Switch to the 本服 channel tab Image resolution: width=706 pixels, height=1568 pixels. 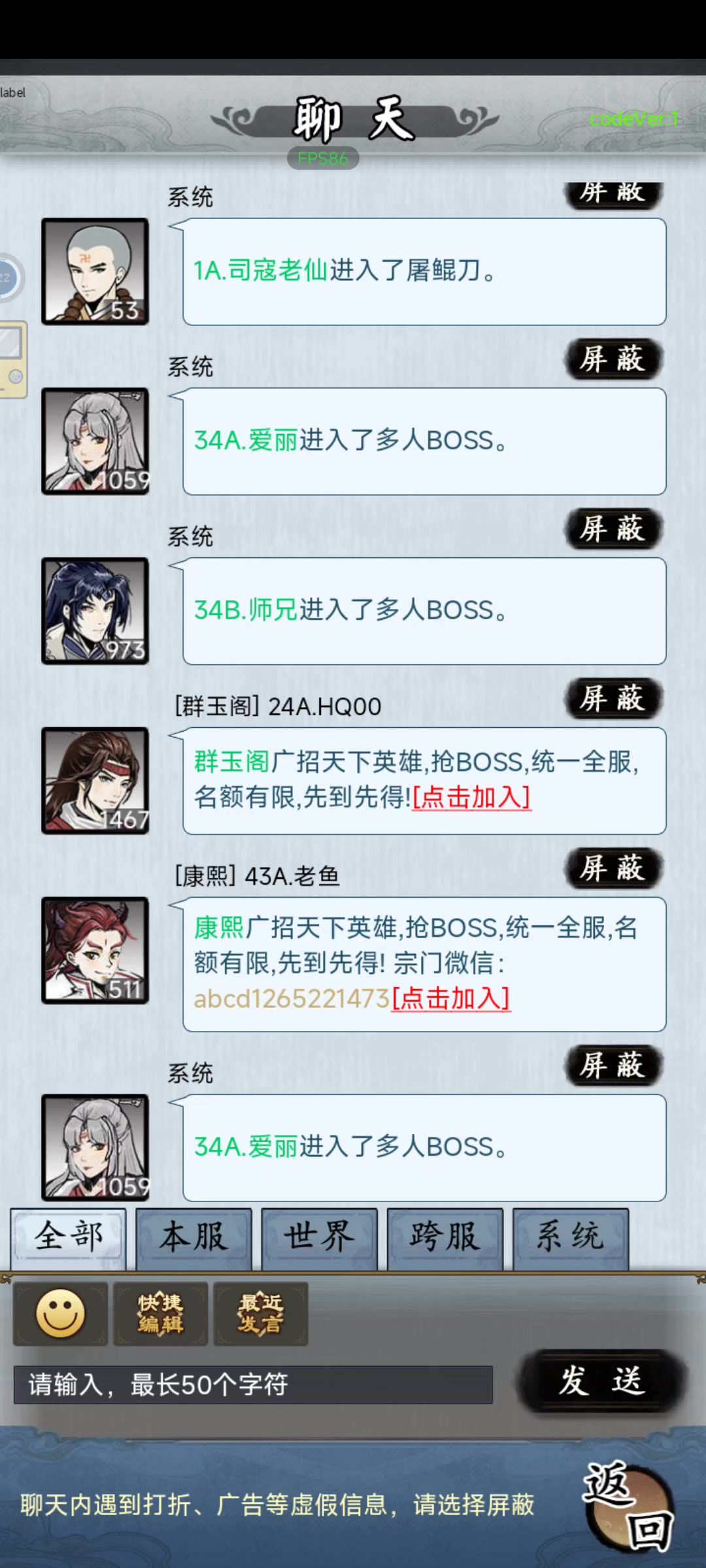194,1238
